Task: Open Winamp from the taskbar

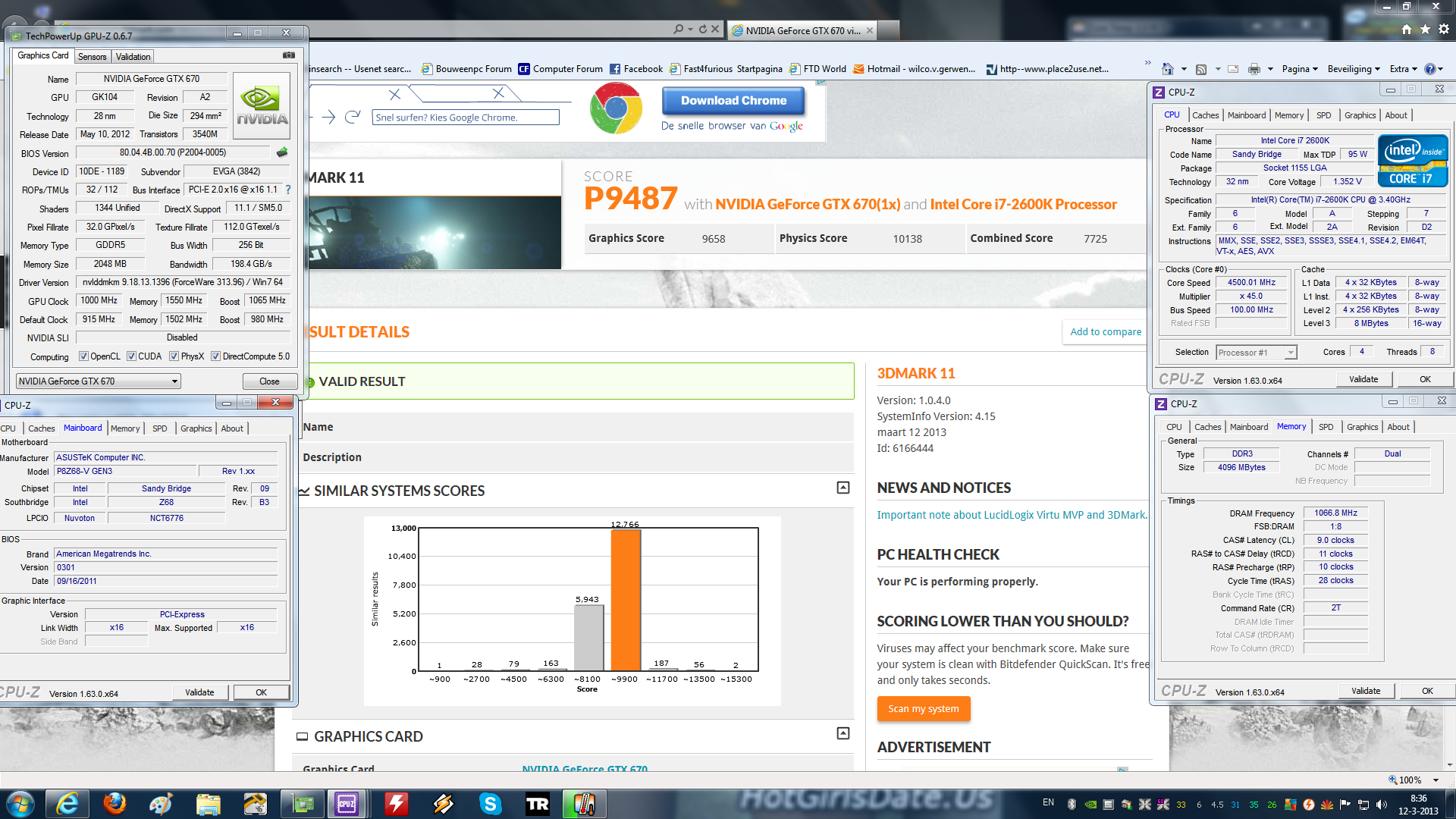Action: [x=444, y=804]
